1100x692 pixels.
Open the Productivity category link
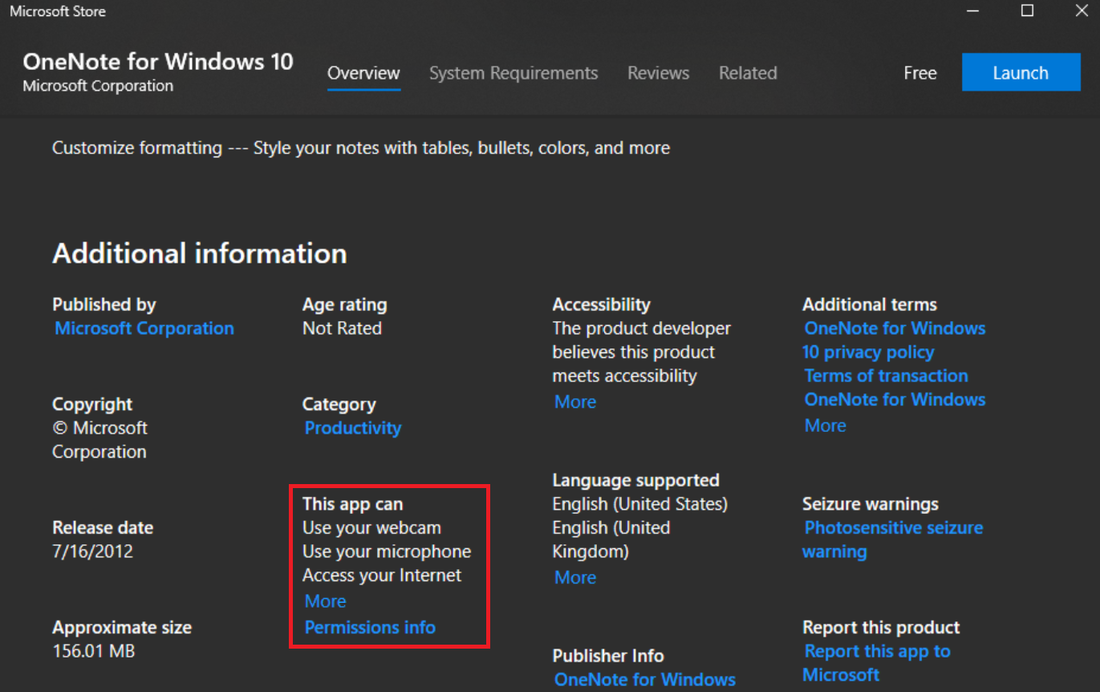pos(353,428)
